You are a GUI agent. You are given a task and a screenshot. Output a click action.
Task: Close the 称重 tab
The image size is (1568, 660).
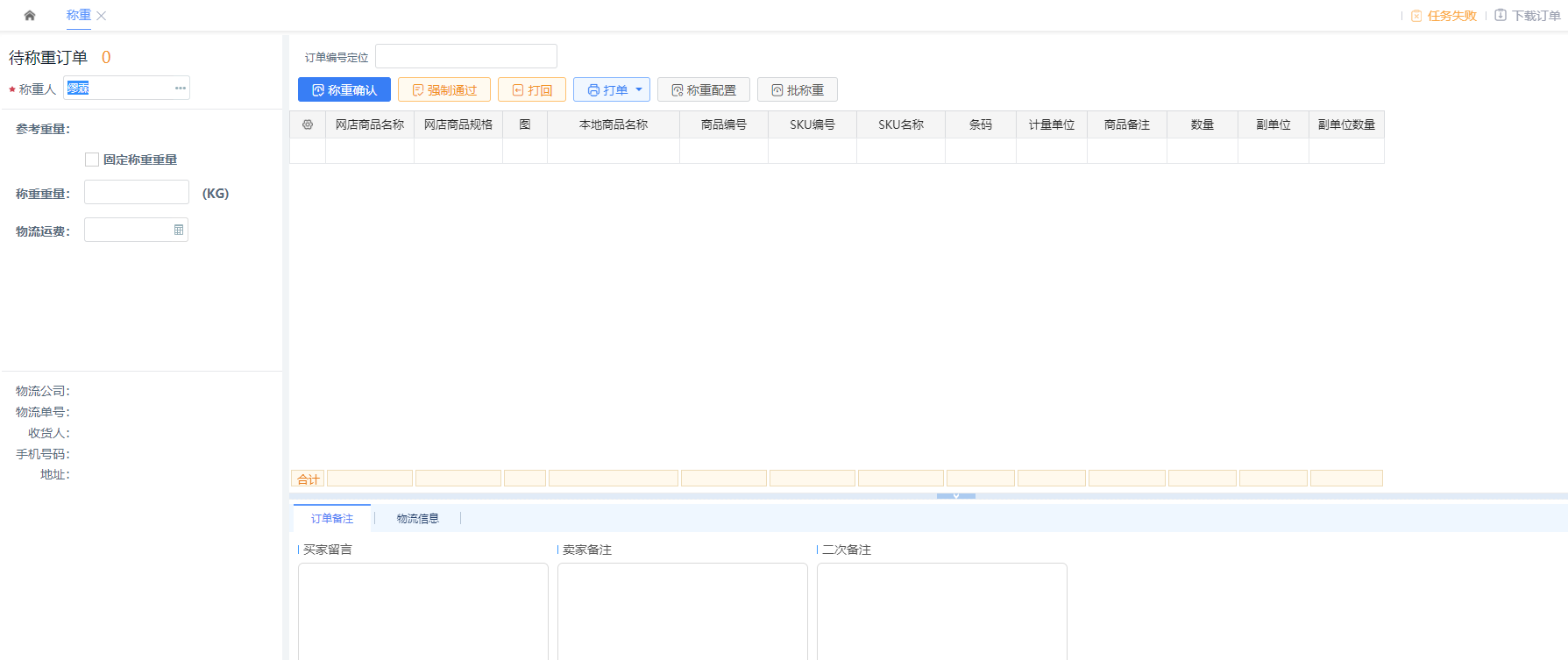pyautogui.click(x=102, y=16)
